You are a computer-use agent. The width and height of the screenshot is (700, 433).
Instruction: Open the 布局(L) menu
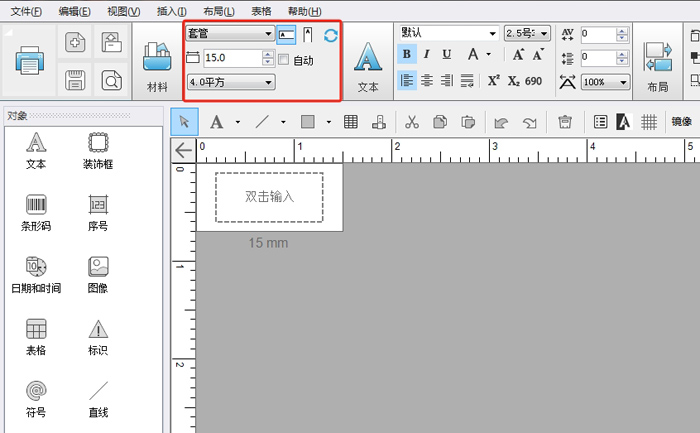pos(219,11)
